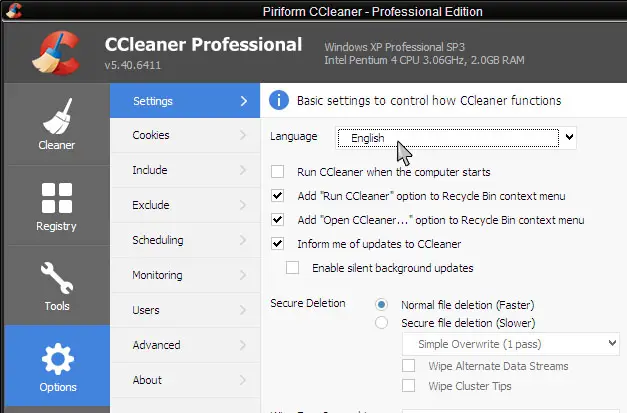This screenshot has height=413, width=627.
Task: Expand the Simple Overwrite (1 pass) dropdown
Action: point(510,344)
